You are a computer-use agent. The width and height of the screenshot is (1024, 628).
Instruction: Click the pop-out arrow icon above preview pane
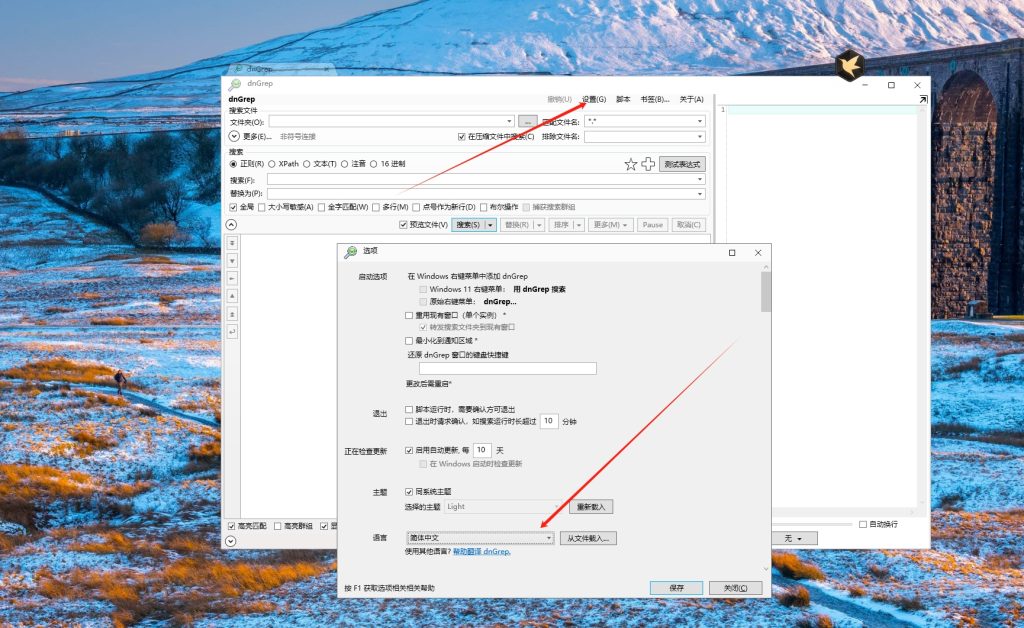tap(922, 100)
